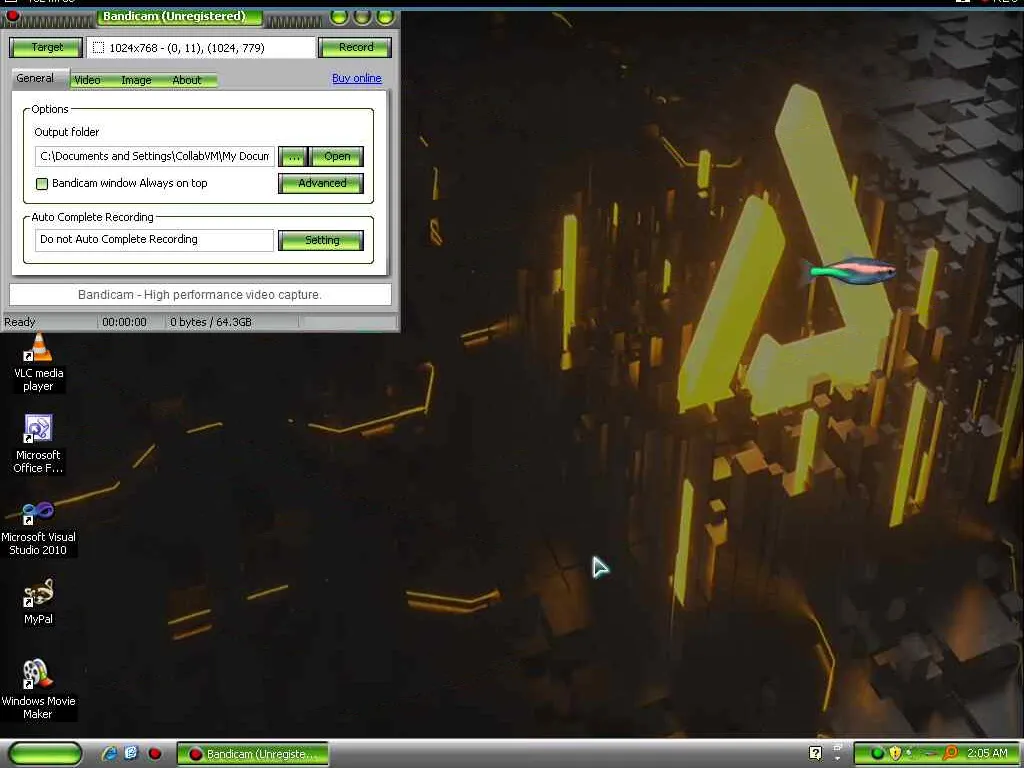The width and height of the screenshot is (1024, 768).
Task: Click the Bandicam (Unregistered) window title
Action: coord(174,16)
